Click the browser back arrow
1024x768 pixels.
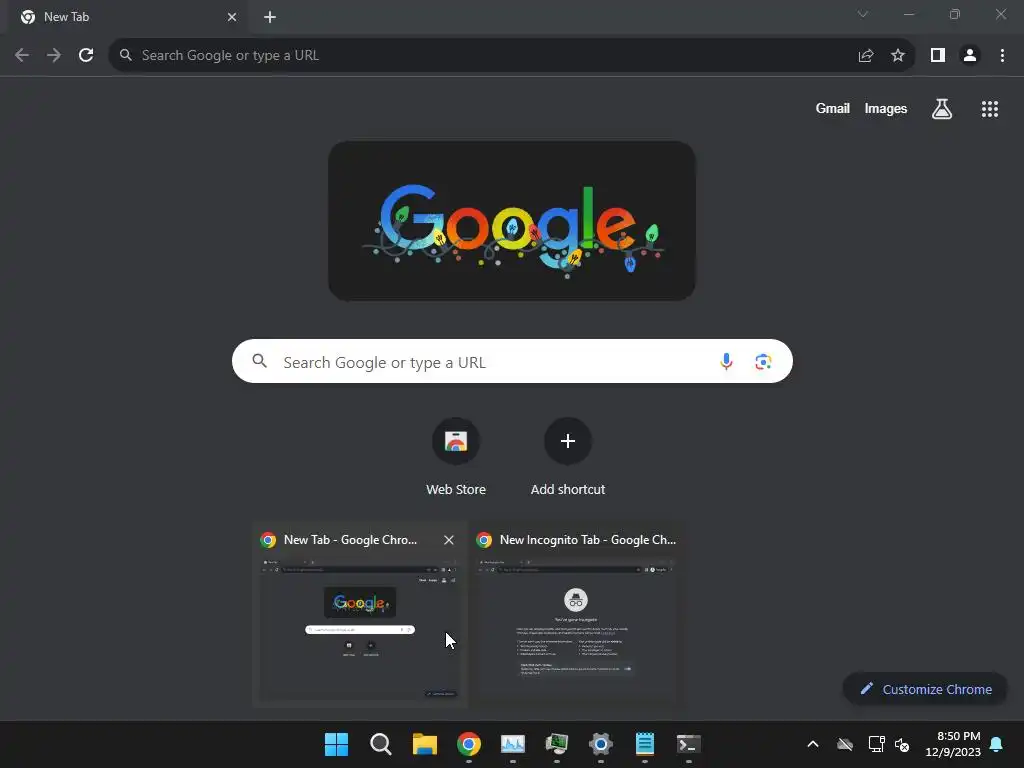22,56
